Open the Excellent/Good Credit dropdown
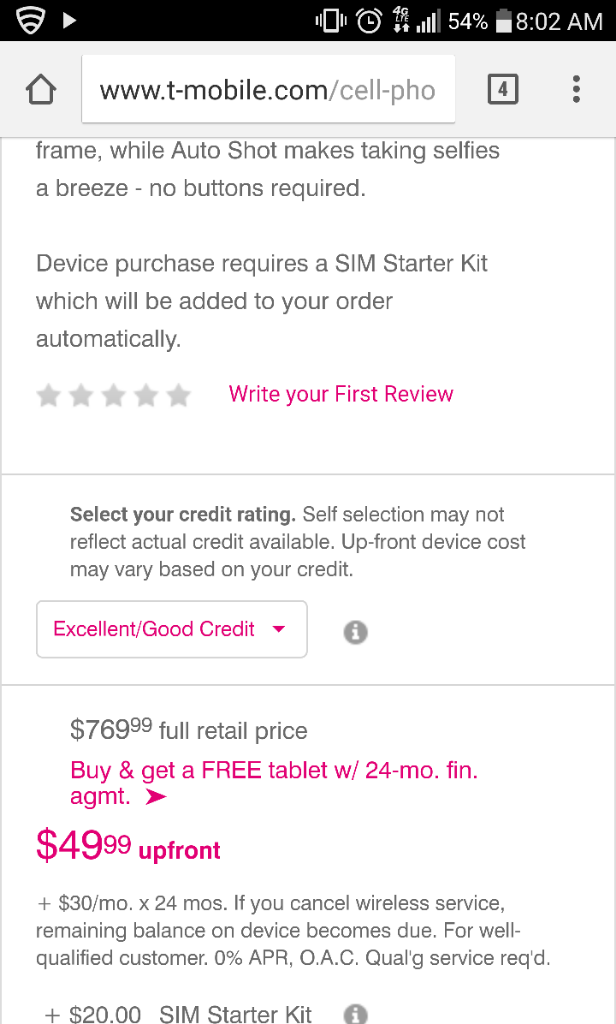616x1024 pixels. coord(172,629)
